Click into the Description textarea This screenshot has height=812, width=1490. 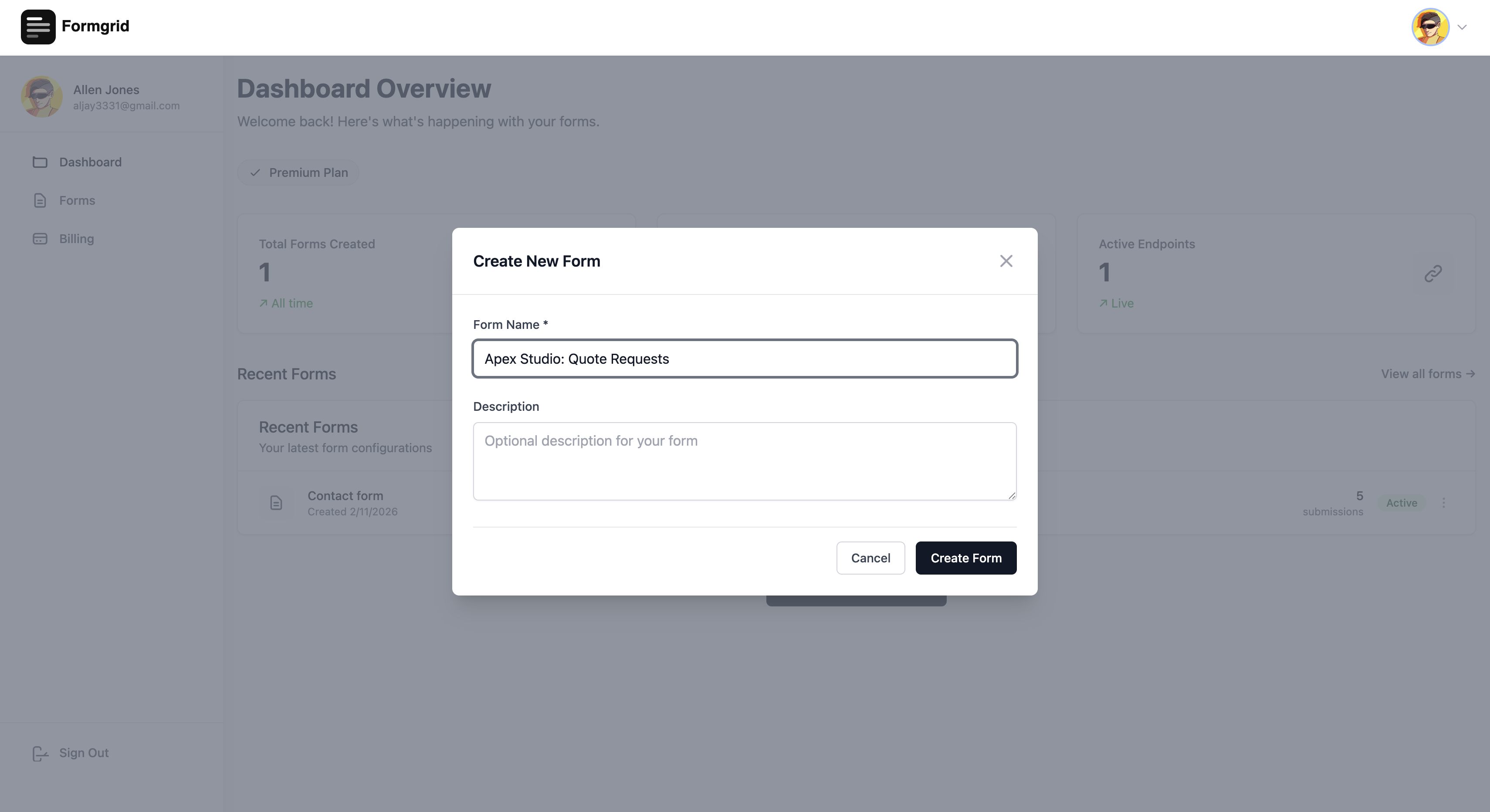tap(745, 461)
